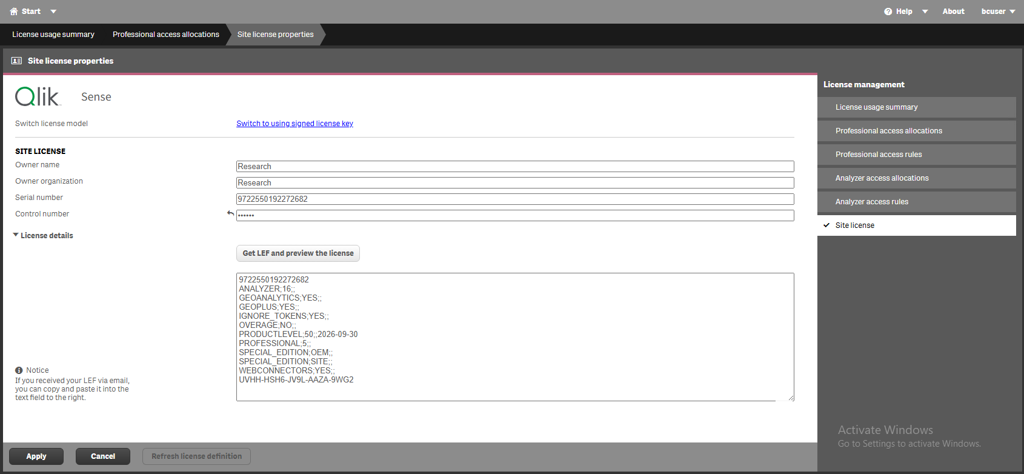Screen dimensions: 1024x474
Task: Click the Site license properties header icon
Action: [16, 61]
